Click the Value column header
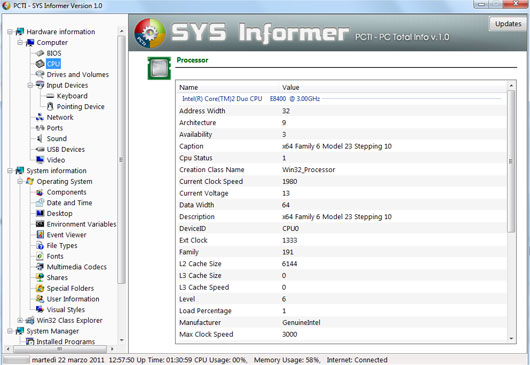The width and height of the screenshot is (530, 365). pyautogui.click(x=291, y=87)
